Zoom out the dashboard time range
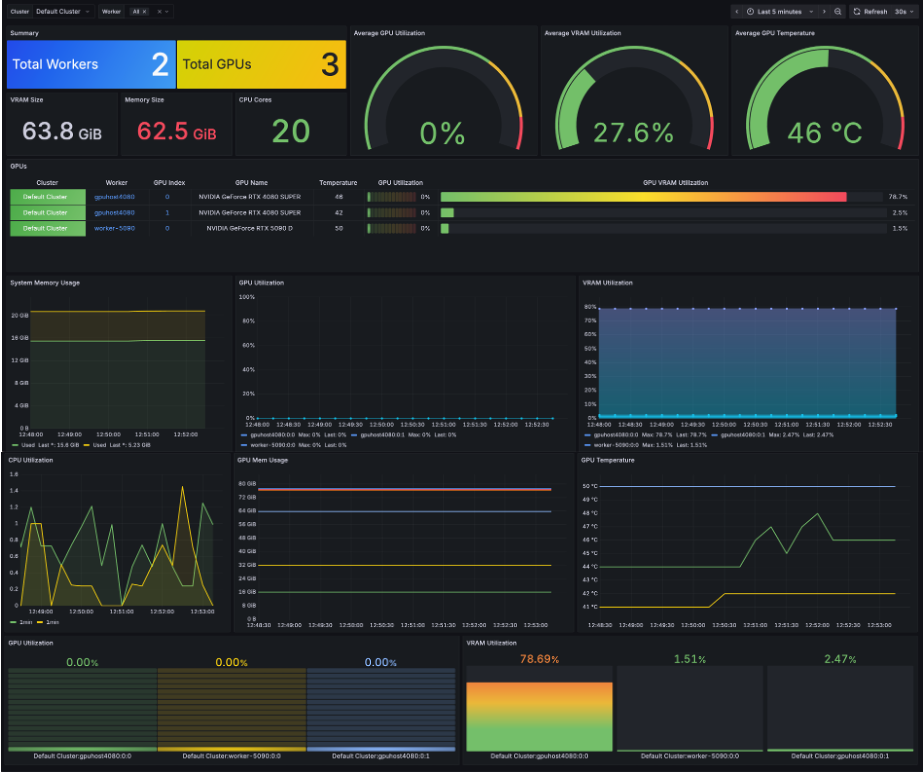 837,11
